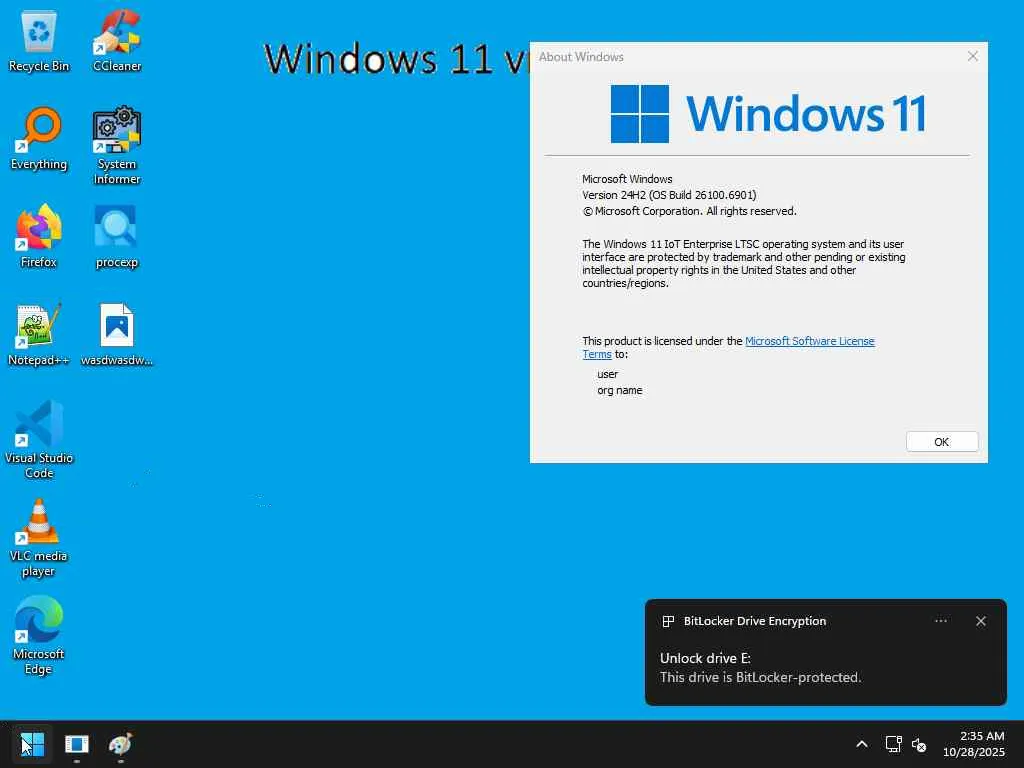Click the 'Version 24H2 (OS Build 26100.6901)' text
1024x768 pixels.
[x=669, y=195]
